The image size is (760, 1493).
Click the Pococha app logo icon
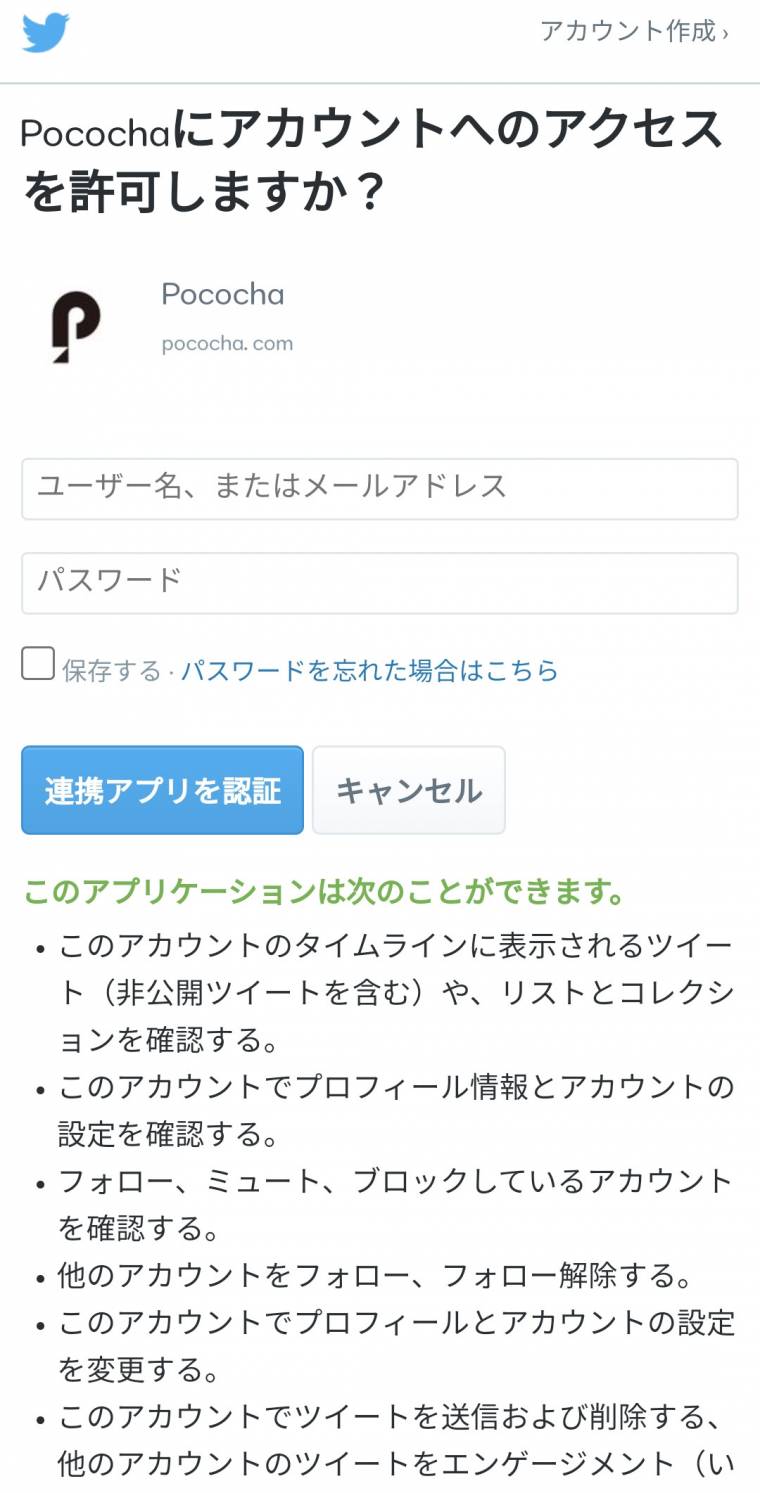(x=76, y=326)
